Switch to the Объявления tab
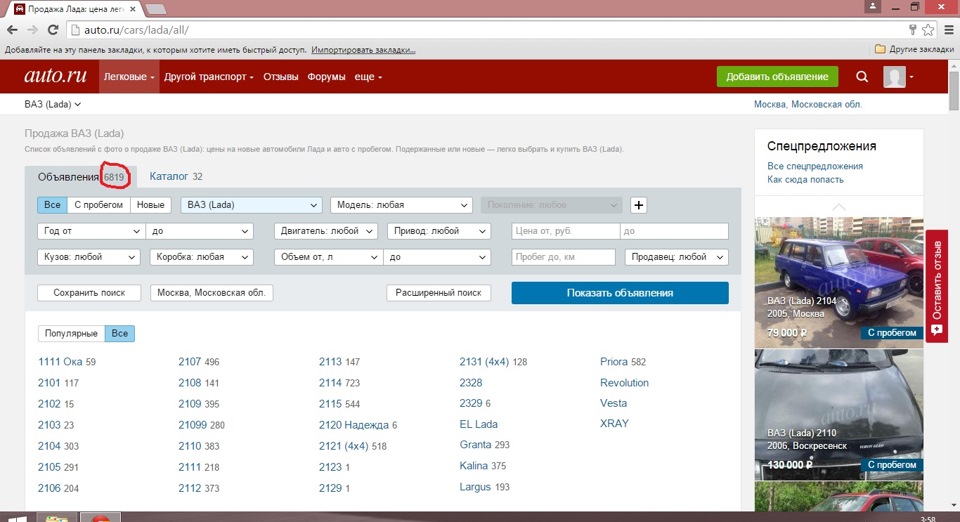 click(x=81, y=177)
